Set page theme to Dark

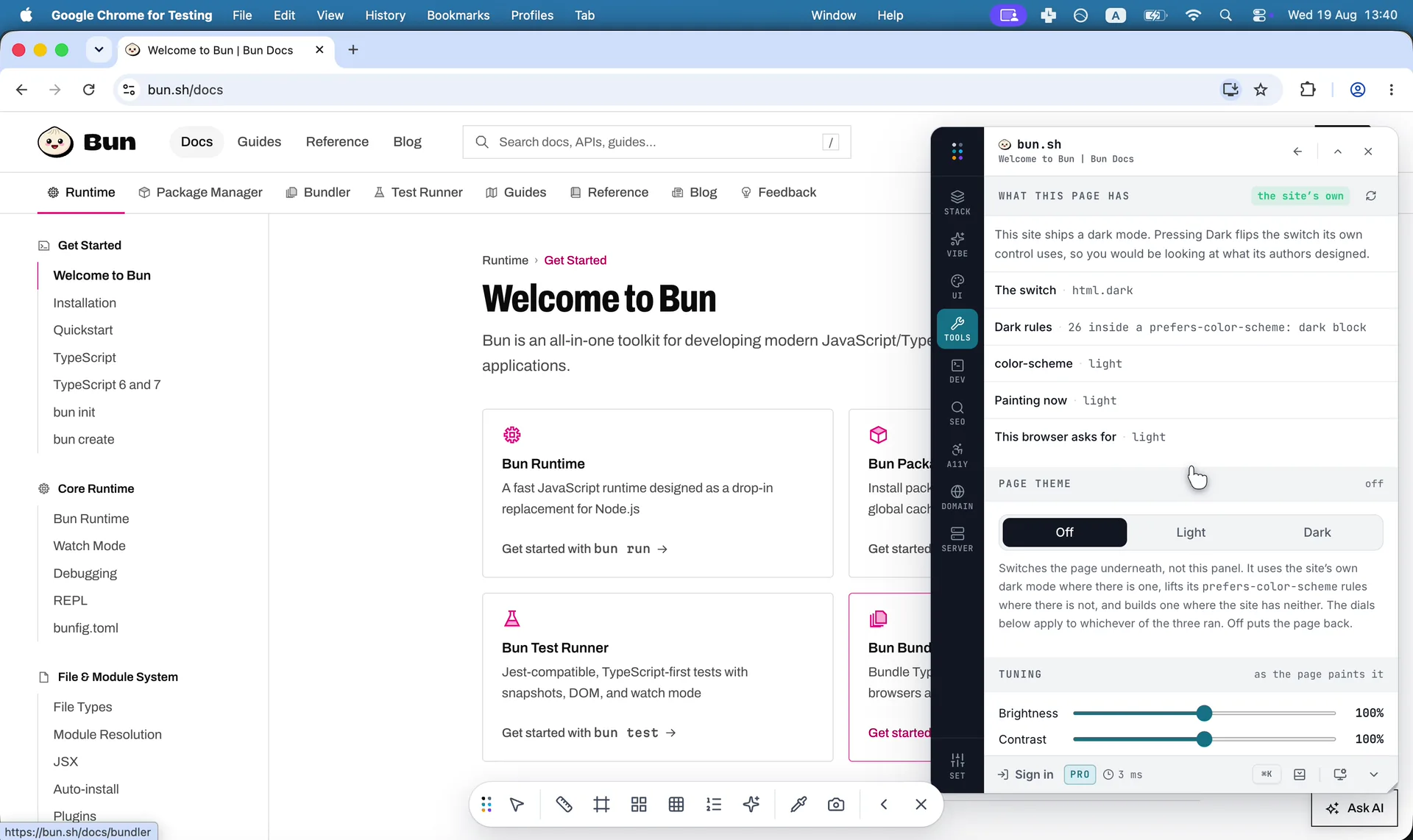pyautogui.click(x=1317, y=533)
